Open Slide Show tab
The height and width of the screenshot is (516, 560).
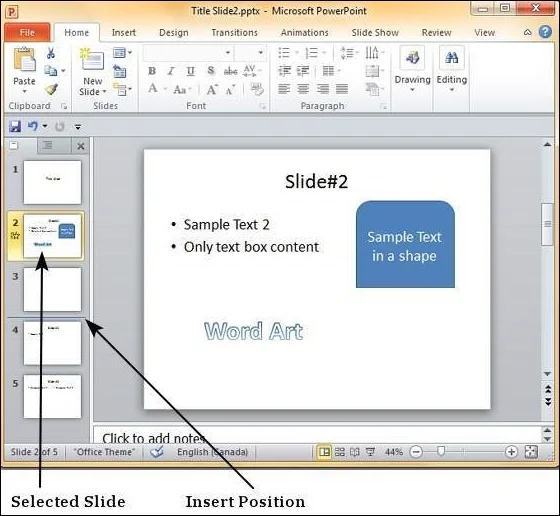375,32
